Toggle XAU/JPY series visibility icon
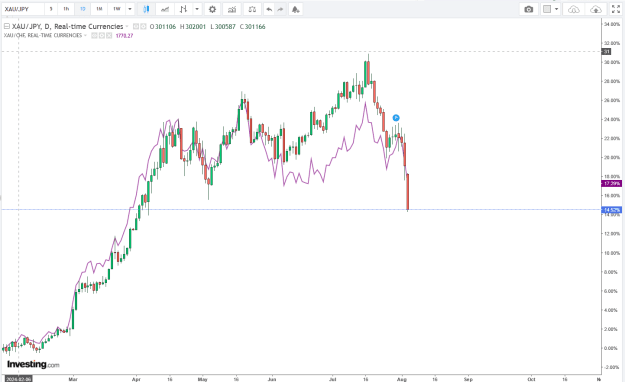The width and height of the screenshot is (625, 382). point(136,26)
